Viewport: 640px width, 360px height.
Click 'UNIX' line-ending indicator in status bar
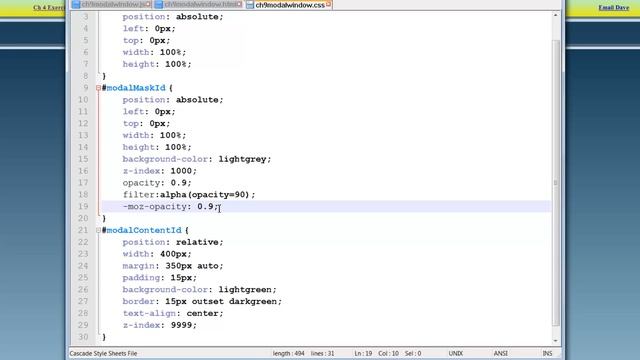(x=456, y=353)
